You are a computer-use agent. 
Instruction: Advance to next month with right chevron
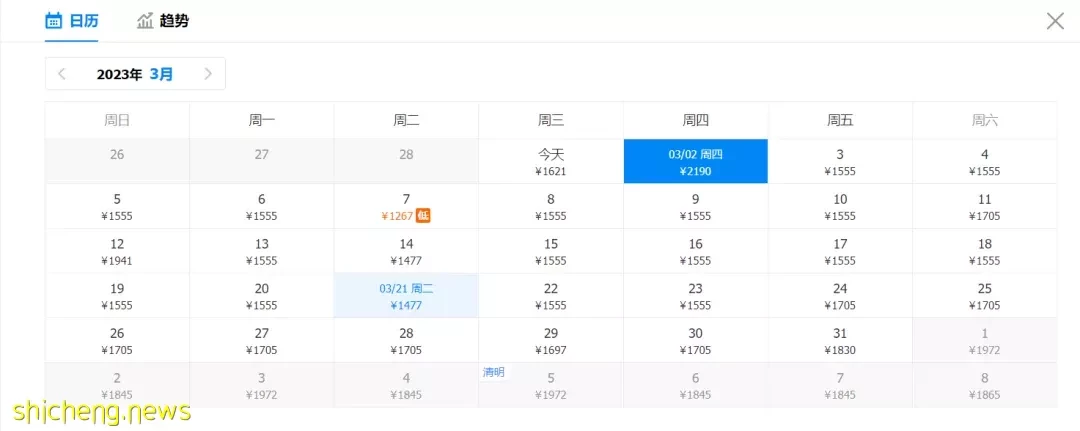click(208, 74)
